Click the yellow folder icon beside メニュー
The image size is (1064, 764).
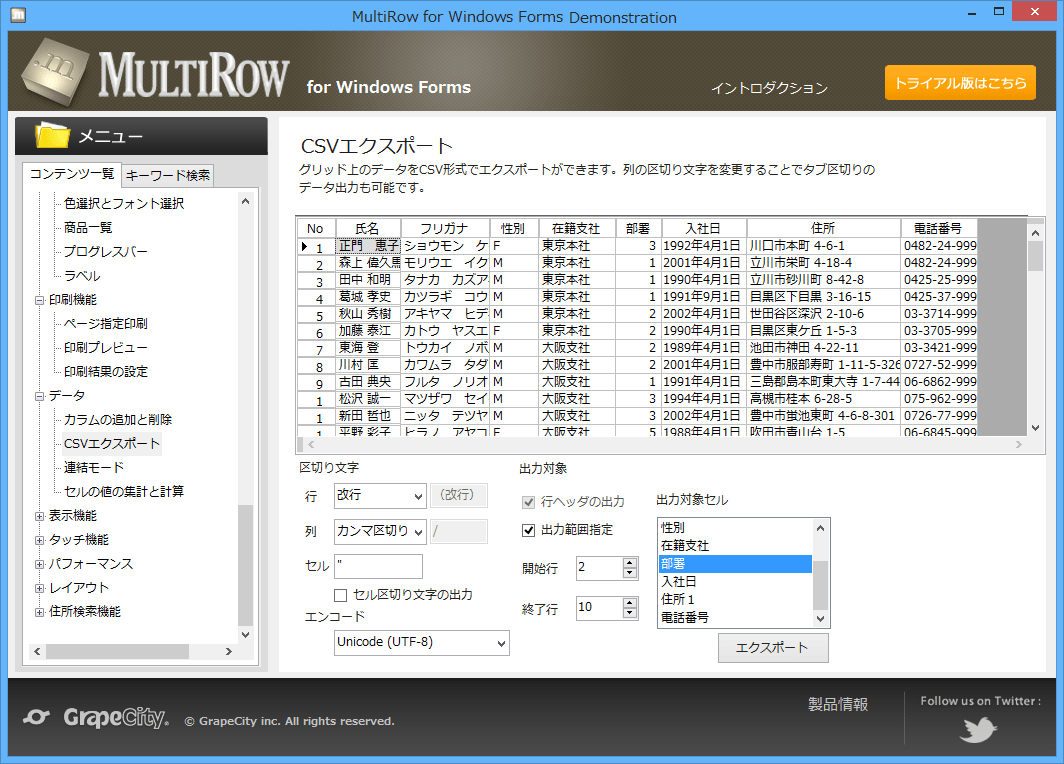click(53, 135)
